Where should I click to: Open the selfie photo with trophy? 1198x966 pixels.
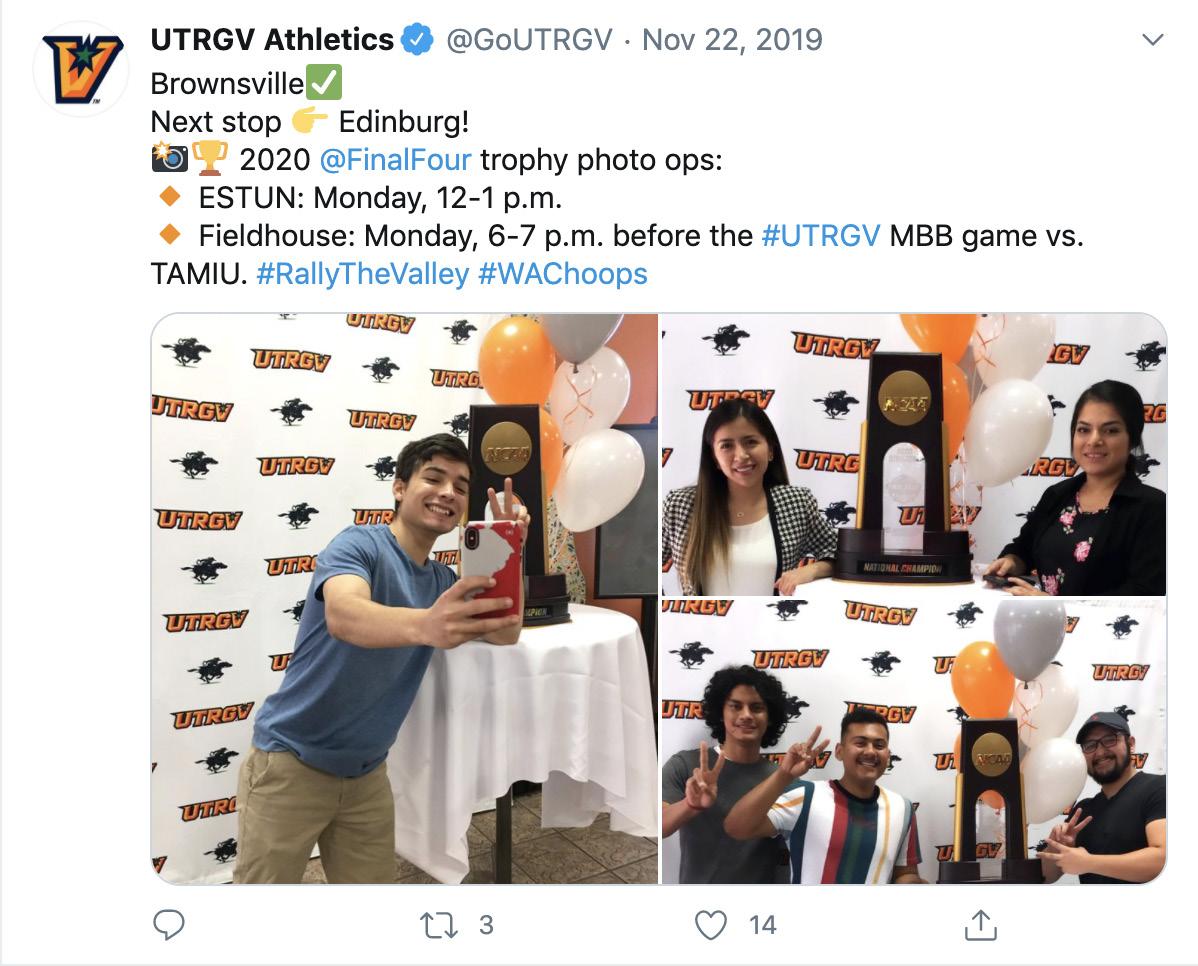tap(404, 598)
